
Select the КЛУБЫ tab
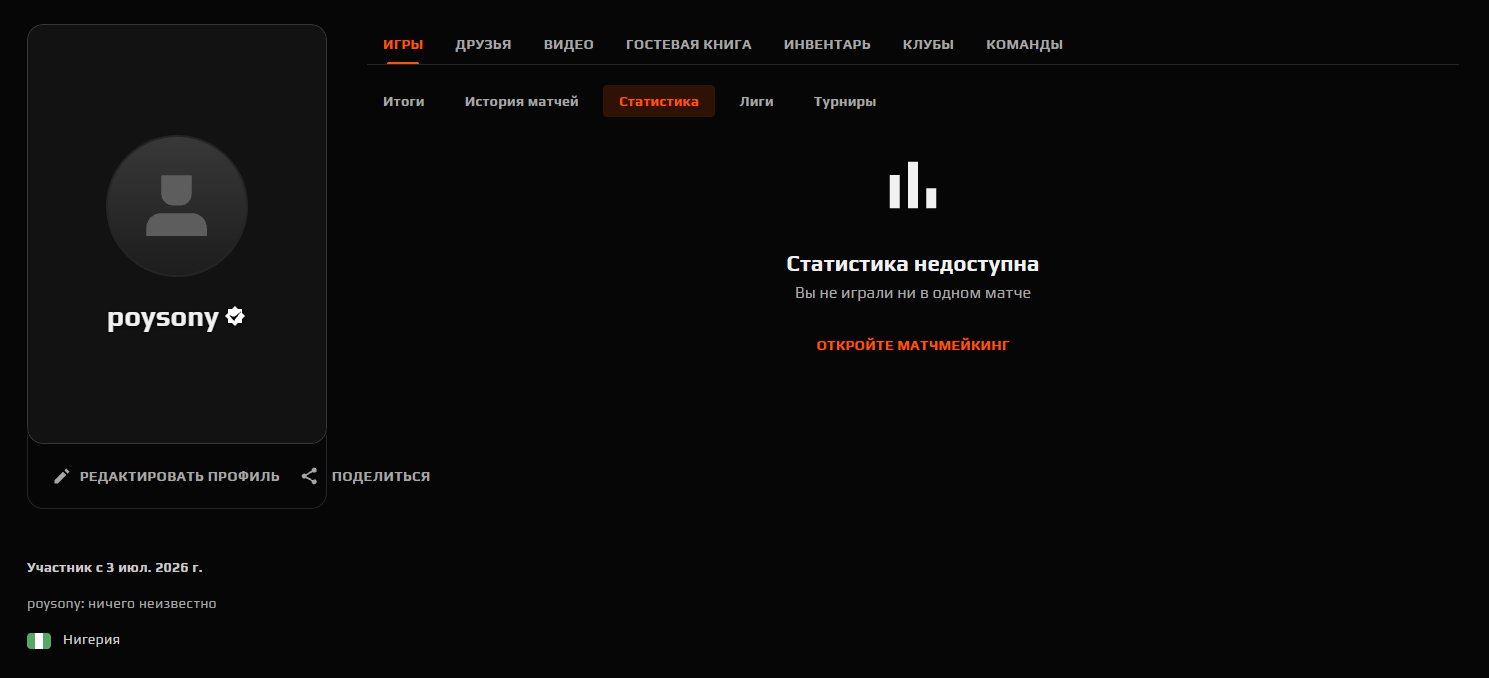928,44
